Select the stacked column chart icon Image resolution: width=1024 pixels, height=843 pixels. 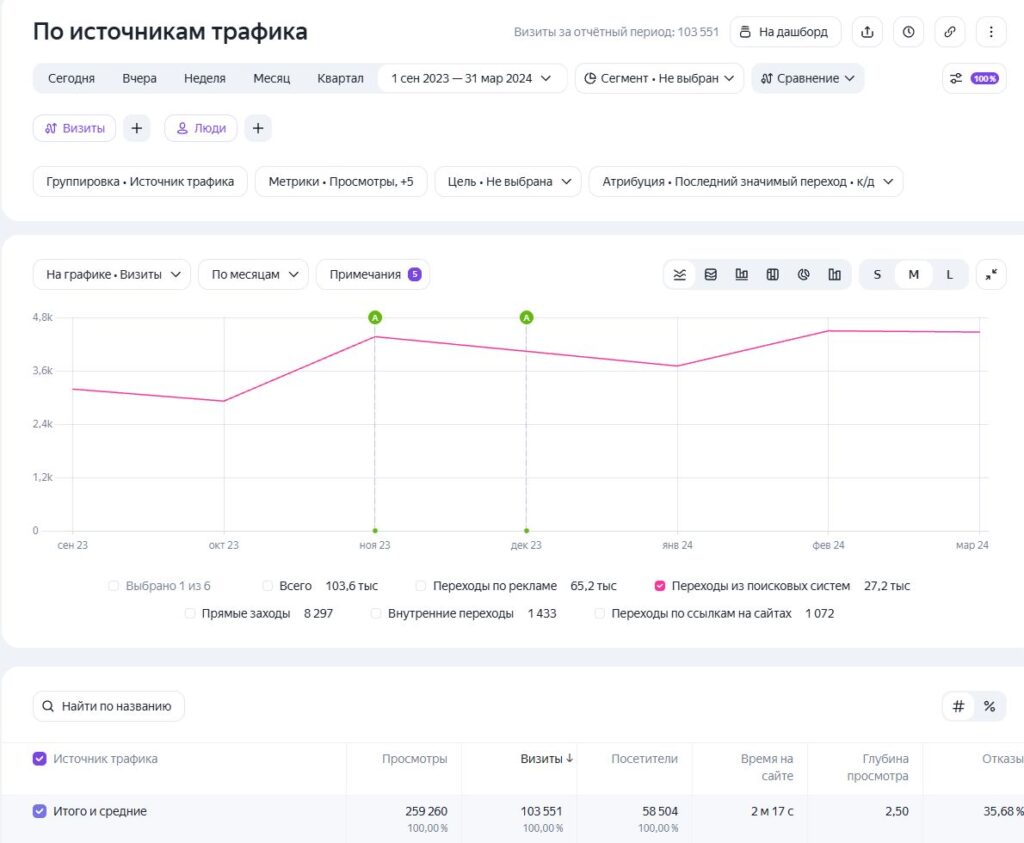[773, 275]
